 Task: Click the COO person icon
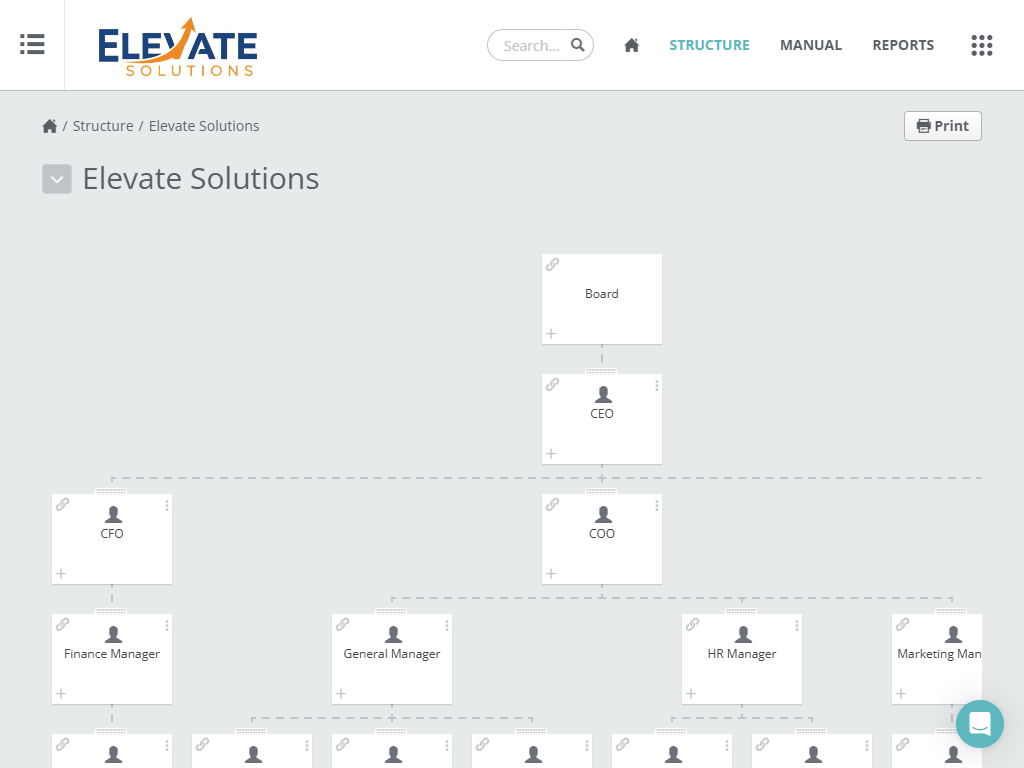pos(603,514)
